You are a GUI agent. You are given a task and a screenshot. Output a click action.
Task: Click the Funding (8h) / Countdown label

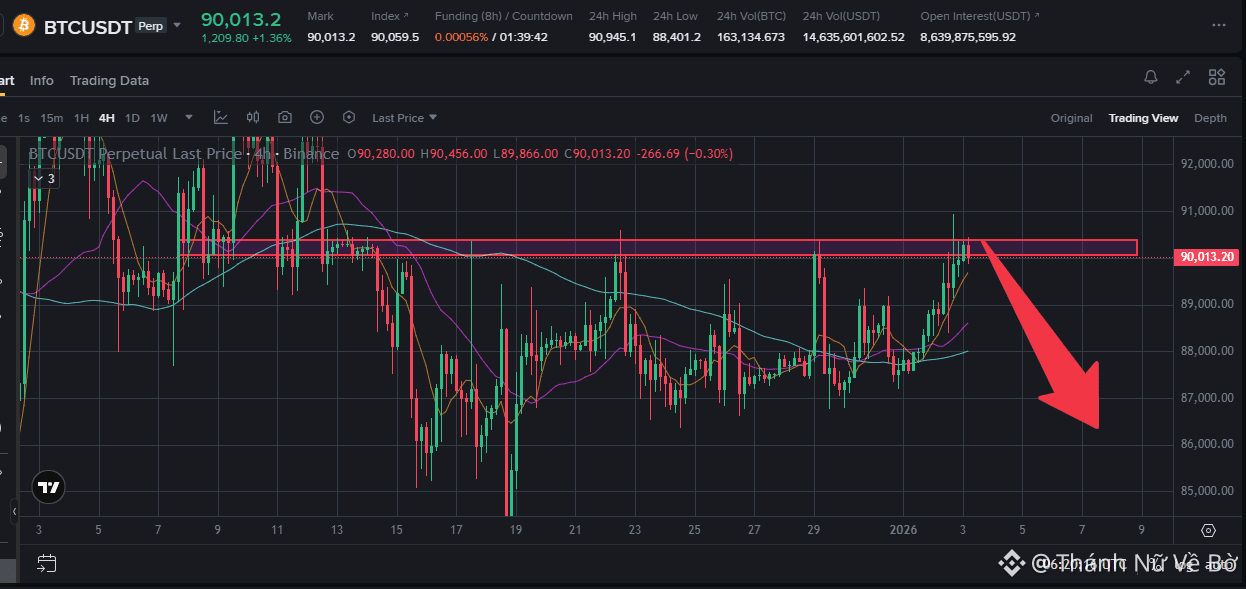[504, 16]
